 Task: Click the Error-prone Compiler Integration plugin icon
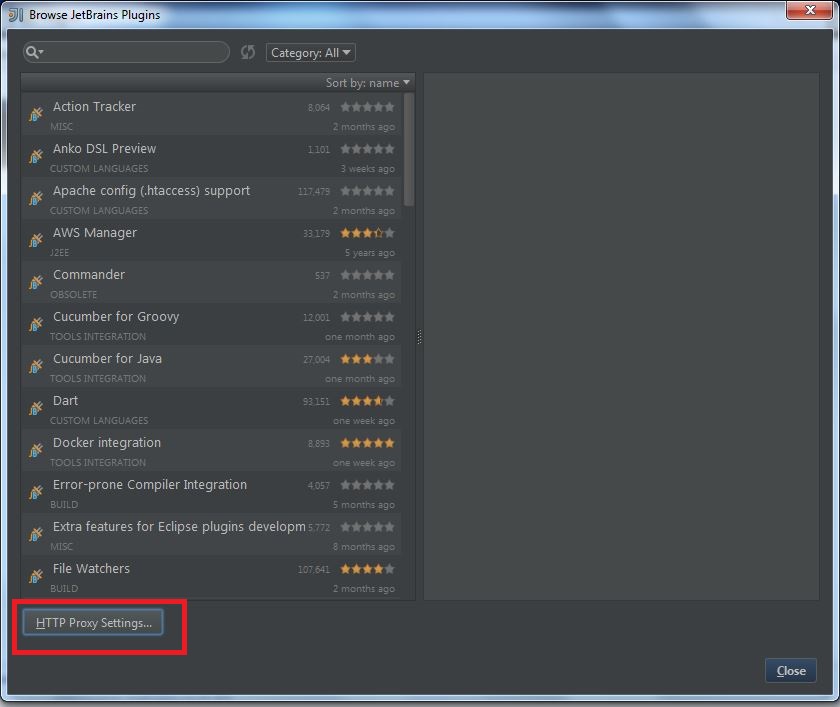36,492
